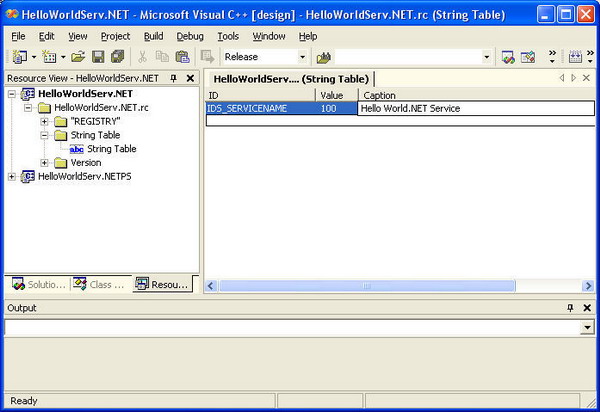Open the Help menu

(308, 36)
